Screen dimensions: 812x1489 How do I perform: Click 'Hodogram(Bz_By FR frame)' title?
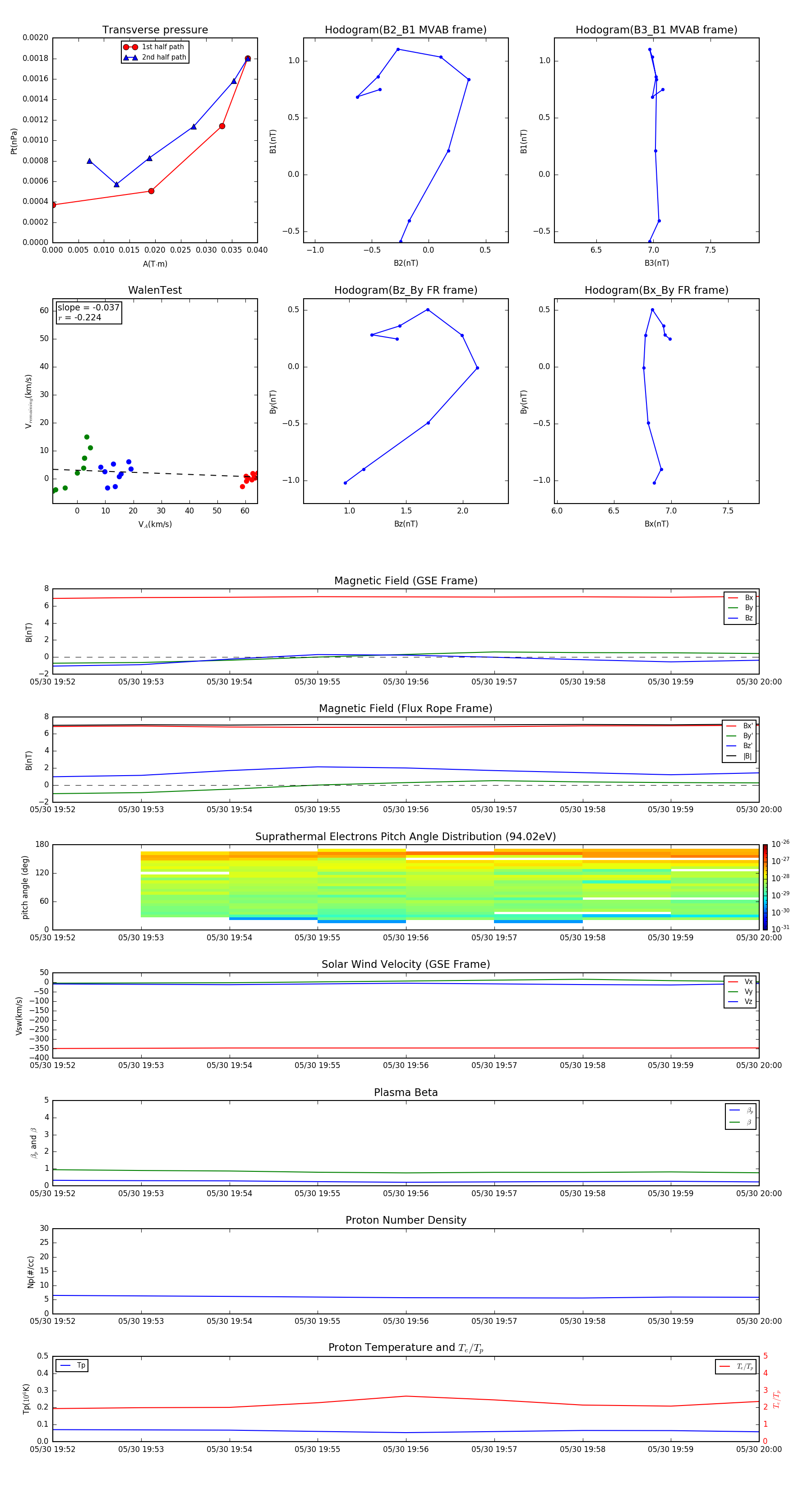coord(406,290)
